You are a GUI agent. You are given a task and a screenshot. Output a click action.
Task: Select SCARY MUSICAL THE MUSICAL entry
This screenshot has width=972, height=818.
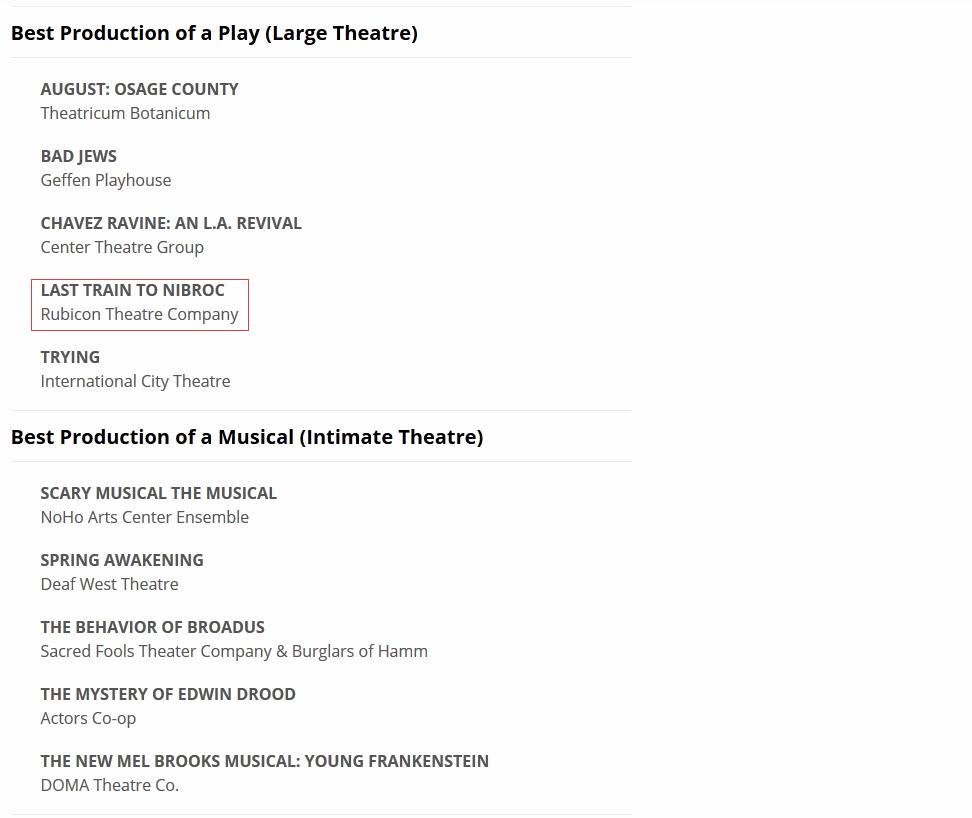point(158,493)
